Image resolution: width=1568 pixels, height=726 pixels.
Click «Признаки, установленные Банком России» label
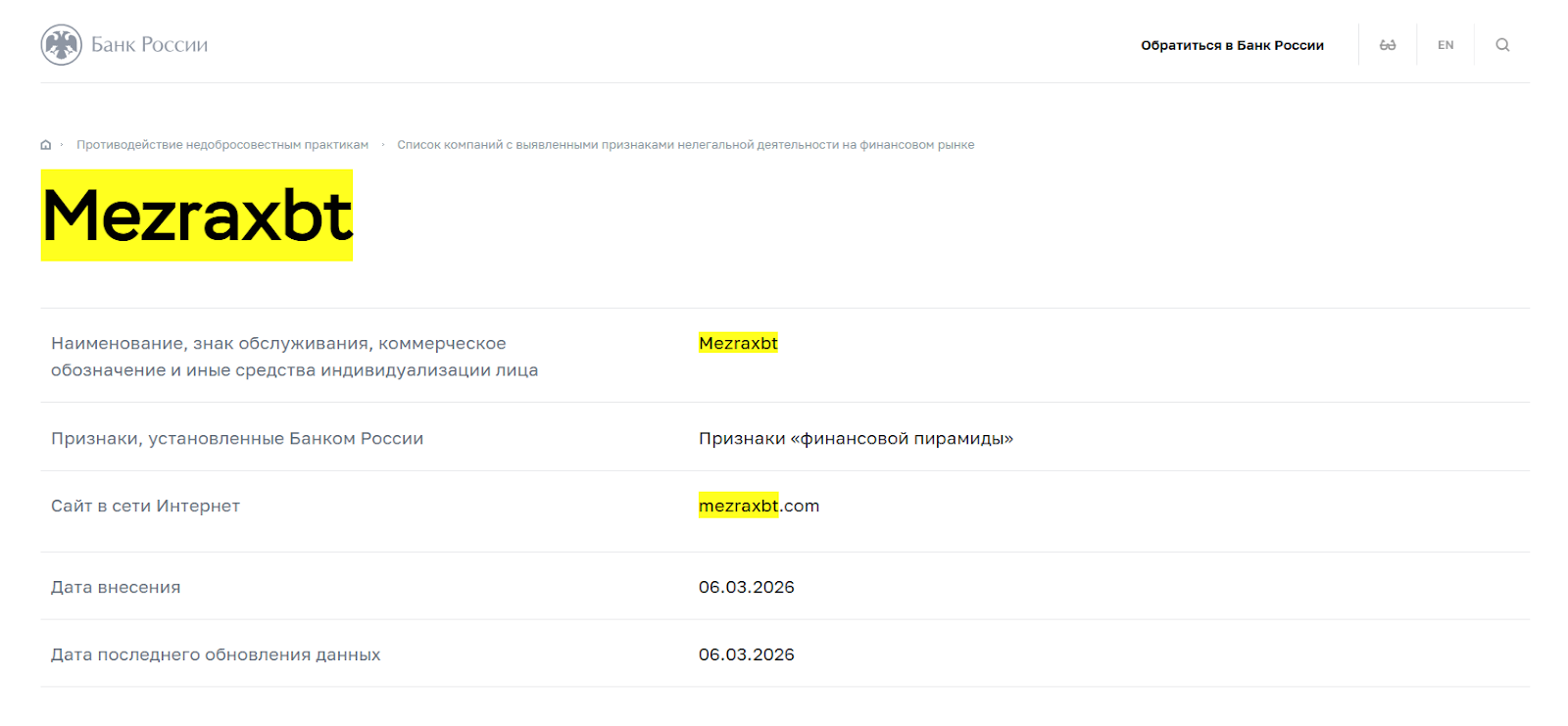coord(237,438)
